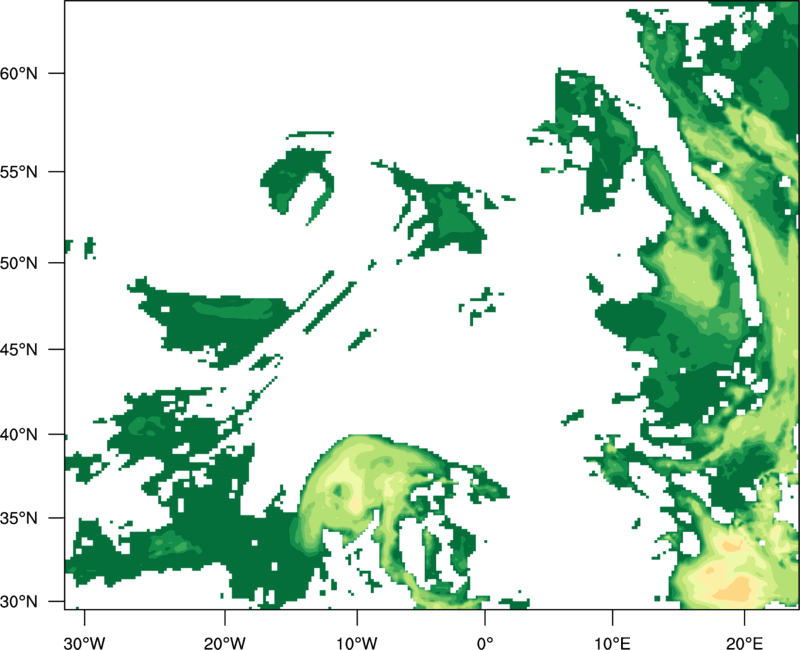Click the 45°N latitude label
The image size is (800, 650).
click(18, 349)
